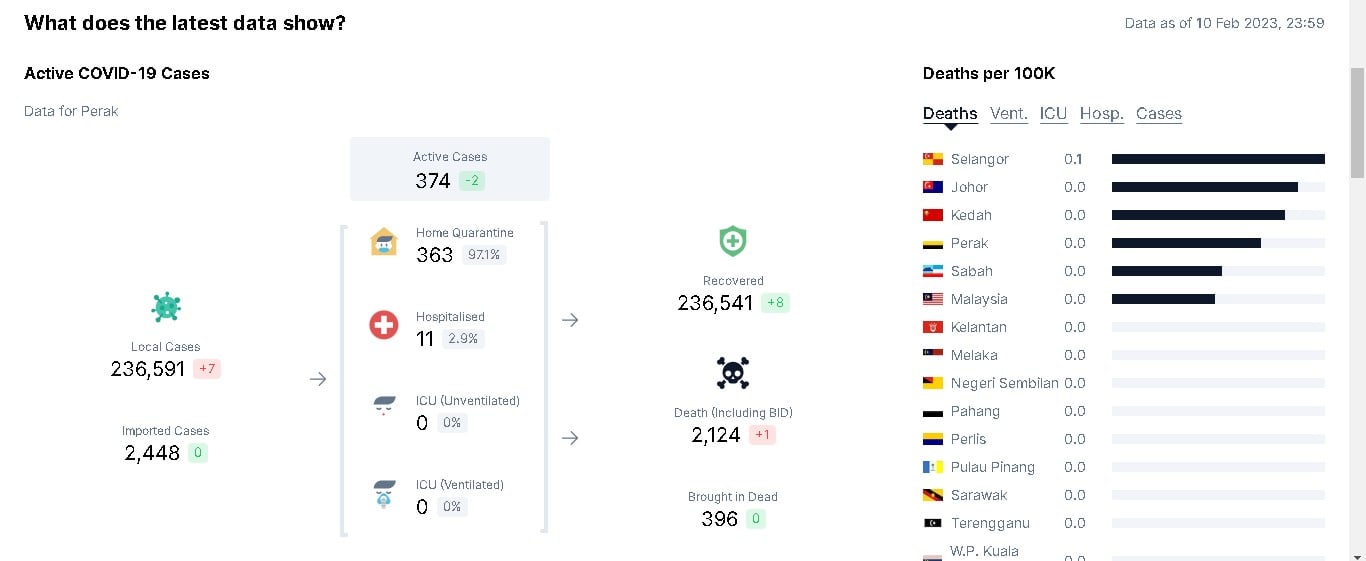
Task: Click the green Recovered shield icon
Action: pyautogui.click(x=733, y=241)
